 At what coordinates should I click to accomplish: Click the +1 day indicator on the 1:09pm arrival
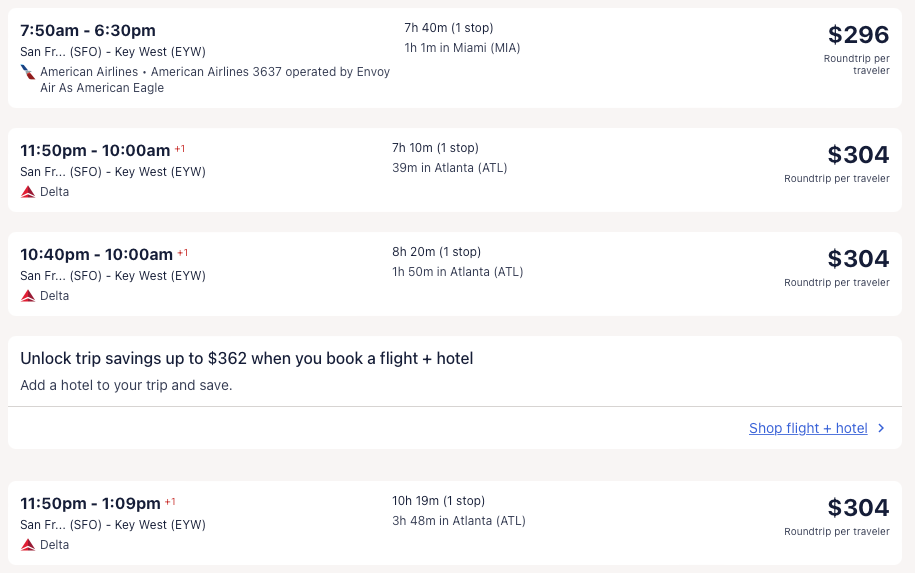[170, 502]
